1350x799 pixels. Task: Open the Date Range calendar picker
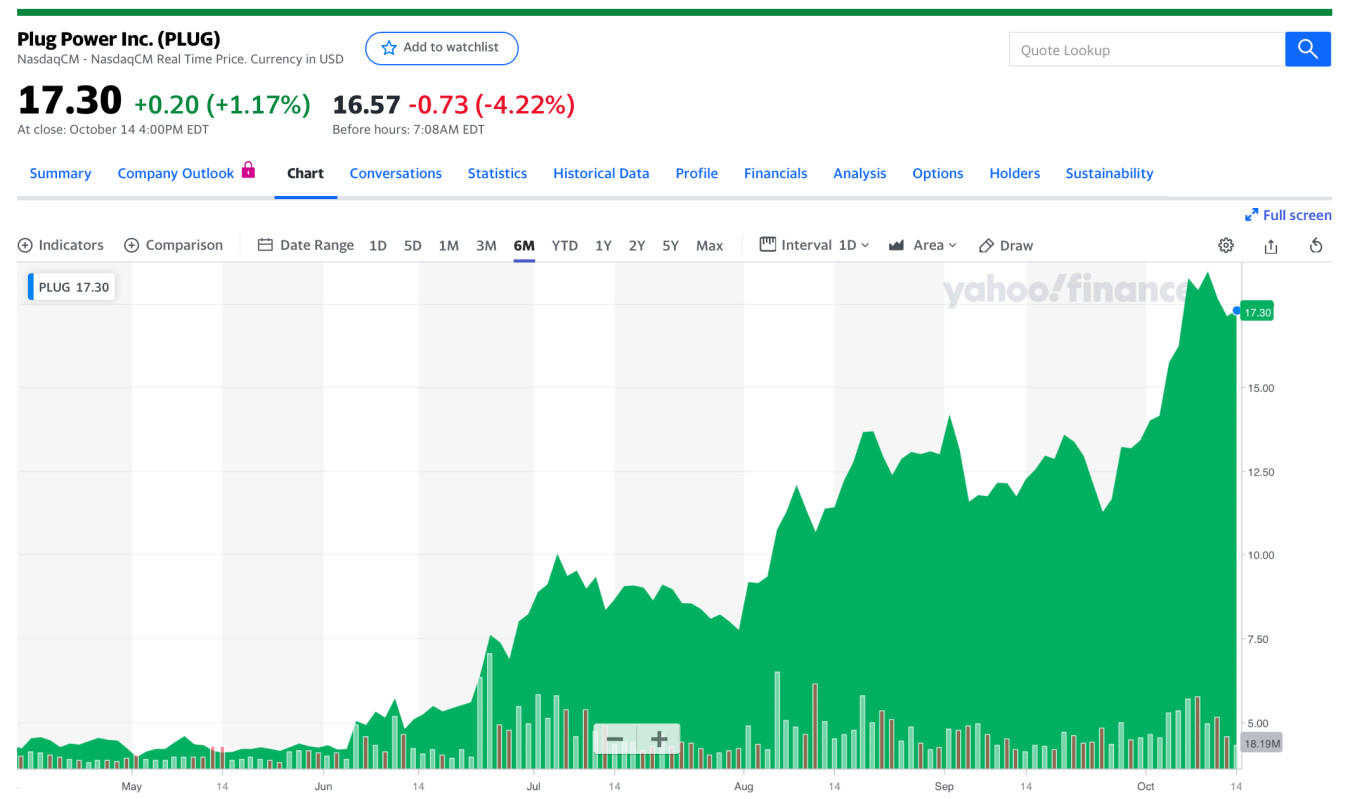pyautogui.click(x=306, y=245)
